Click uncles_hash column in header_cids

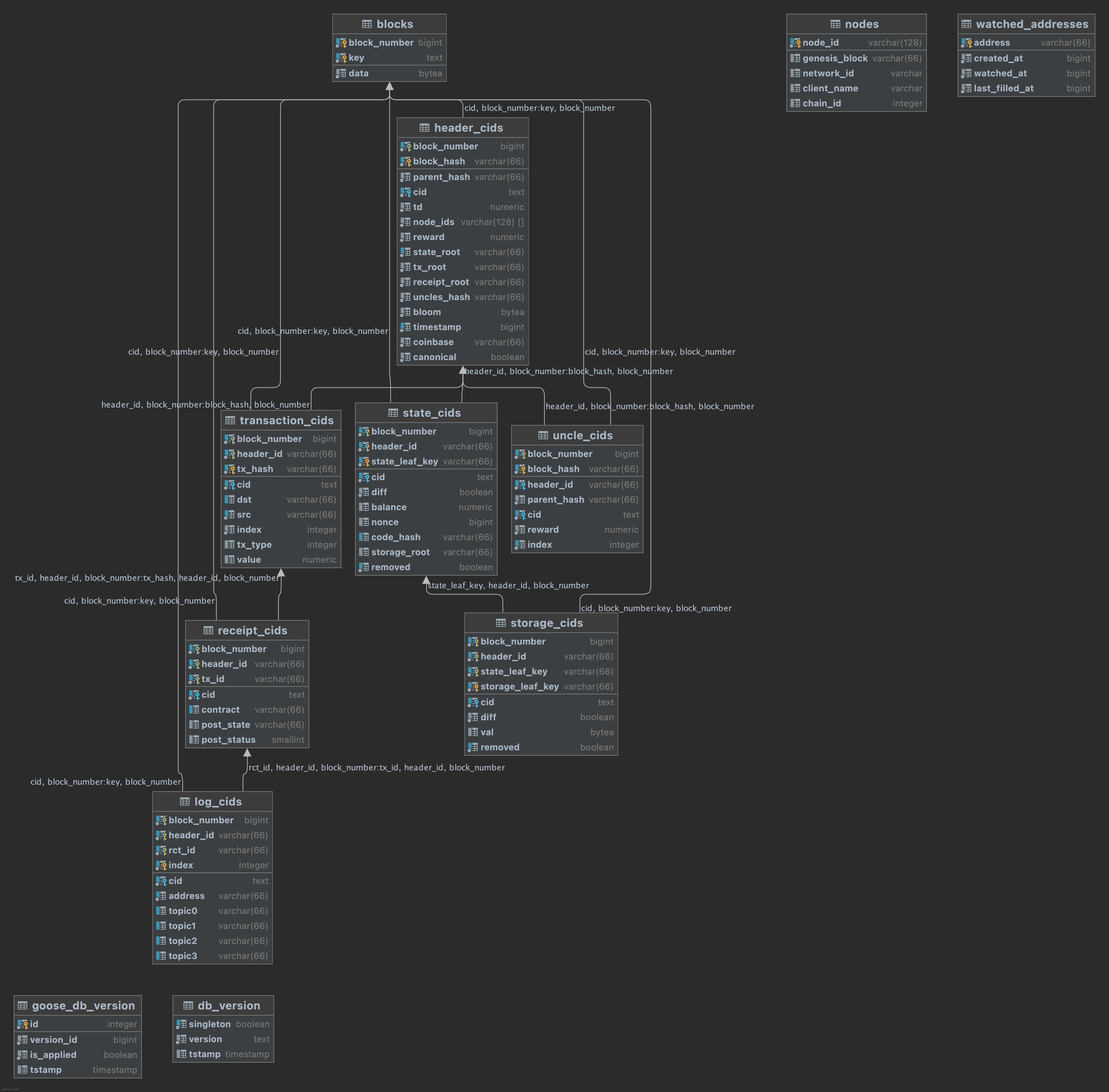[462, 297]
